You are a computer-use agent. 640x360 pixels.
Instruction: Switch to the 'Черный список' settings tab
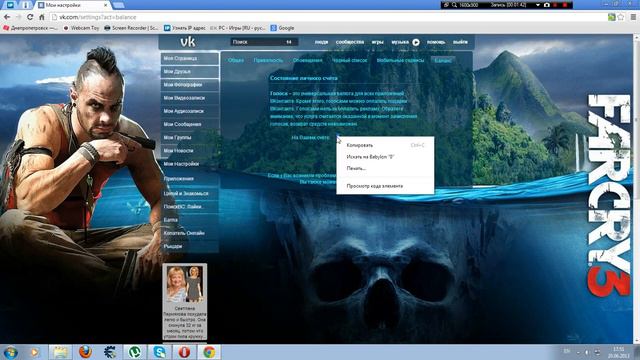(349, 60)
